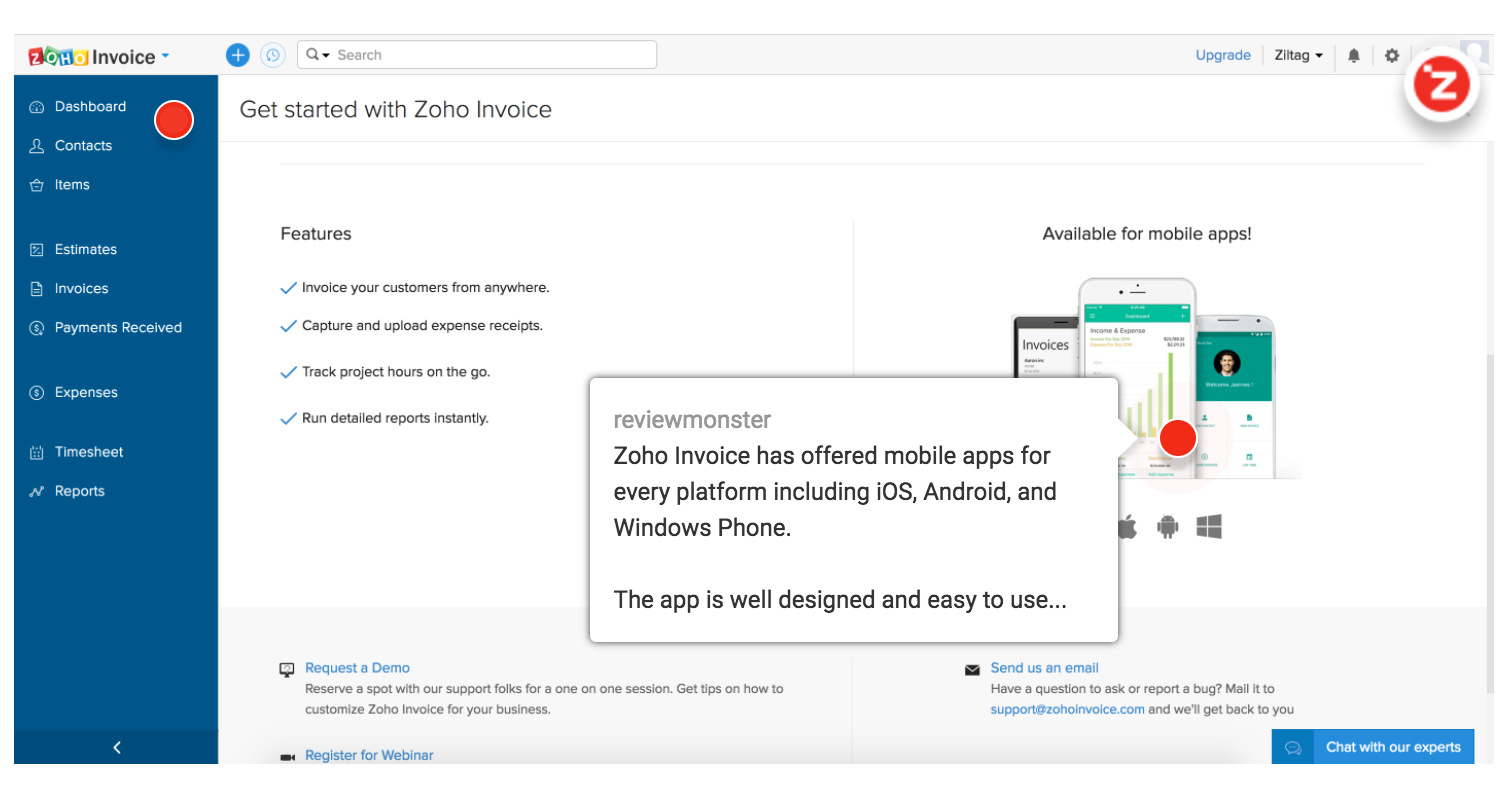1512x802 pixels.
Task: Click the Get started with Zoho Invoice heading
Action: point(396,109)
